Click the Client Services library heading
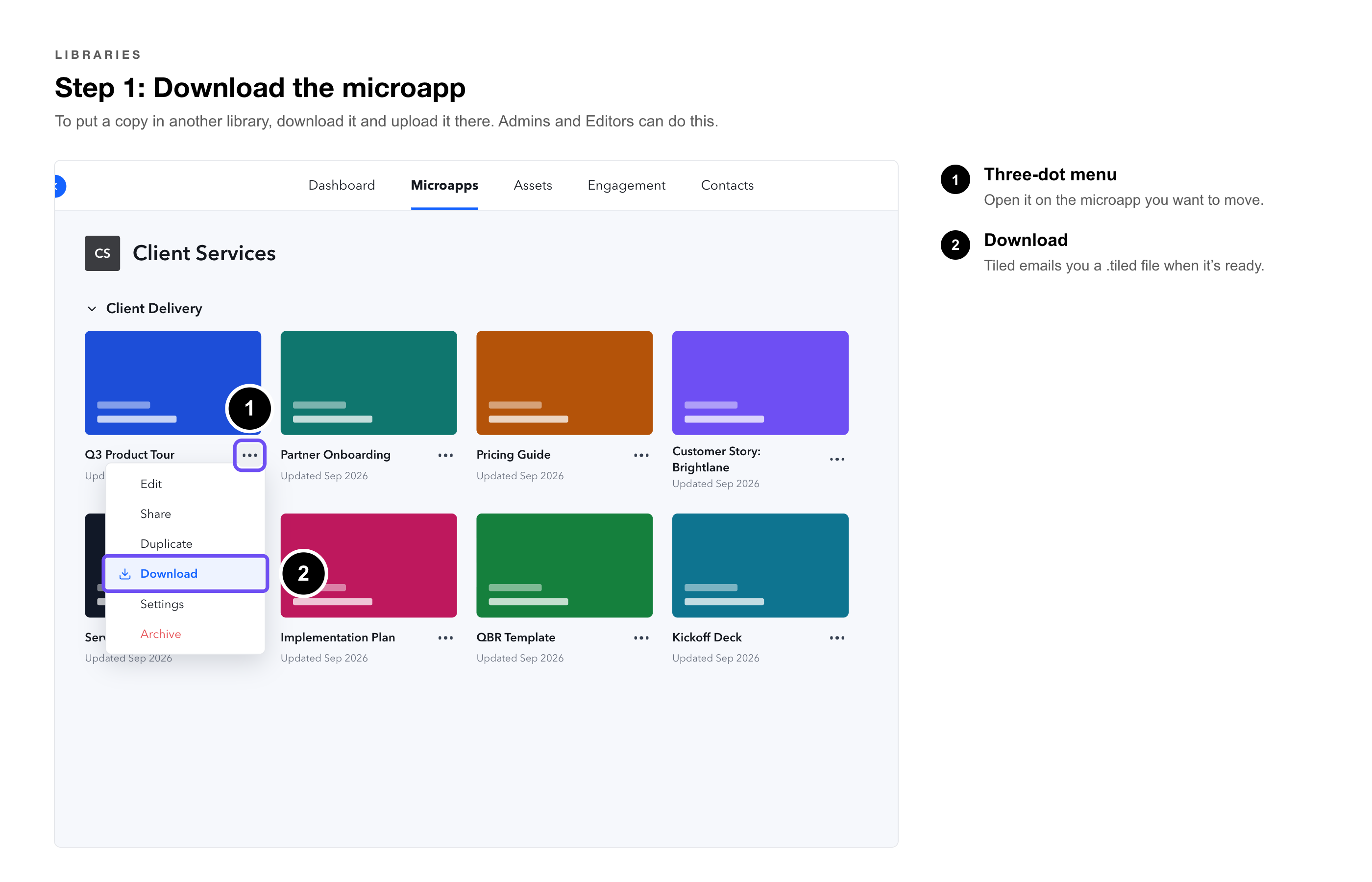This screenshot has width=1372, height=882. [x=204, y=253]
